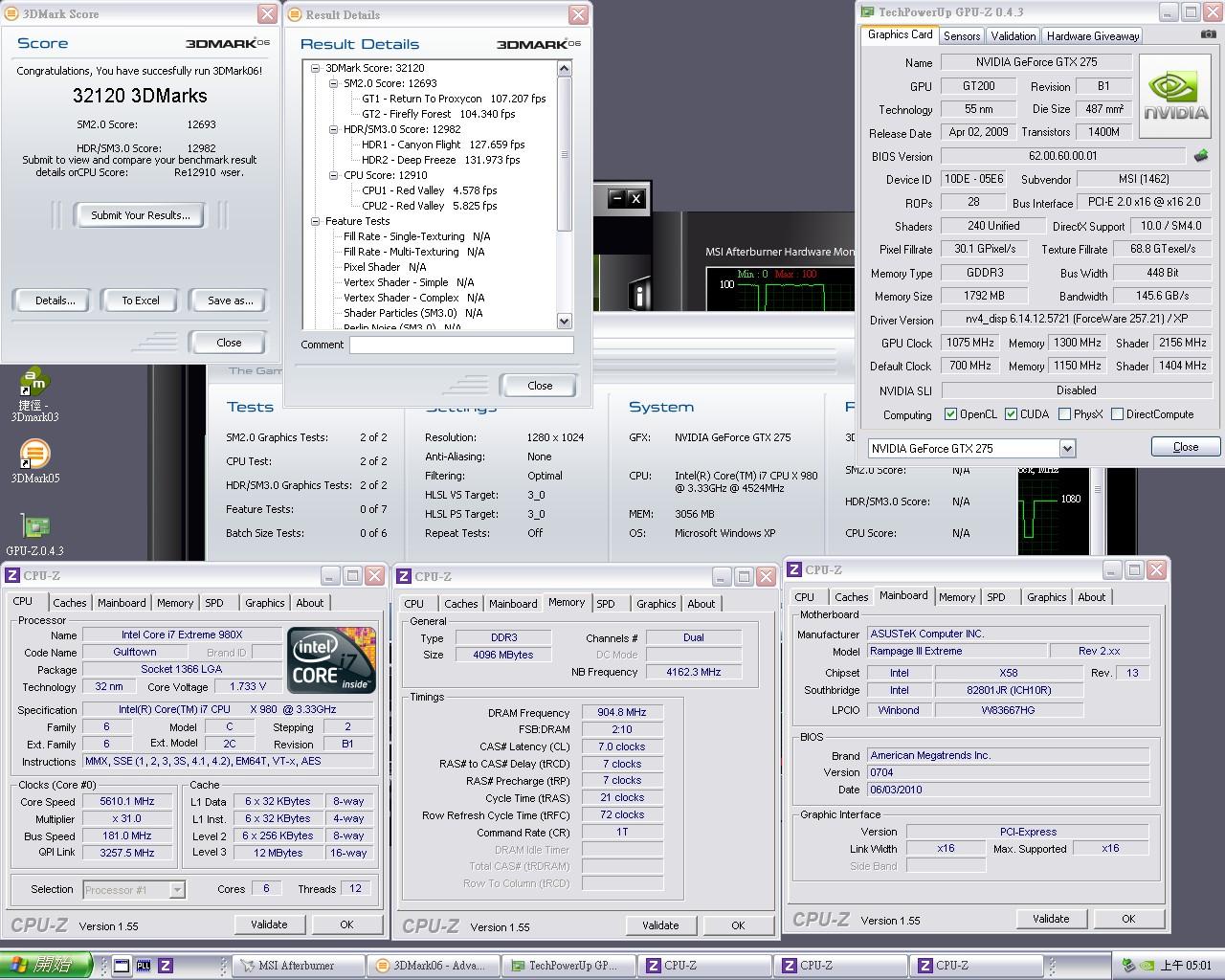The image size is (1225, 980).
Task: Click Submit Your Results button
Action: click(141, 215)
